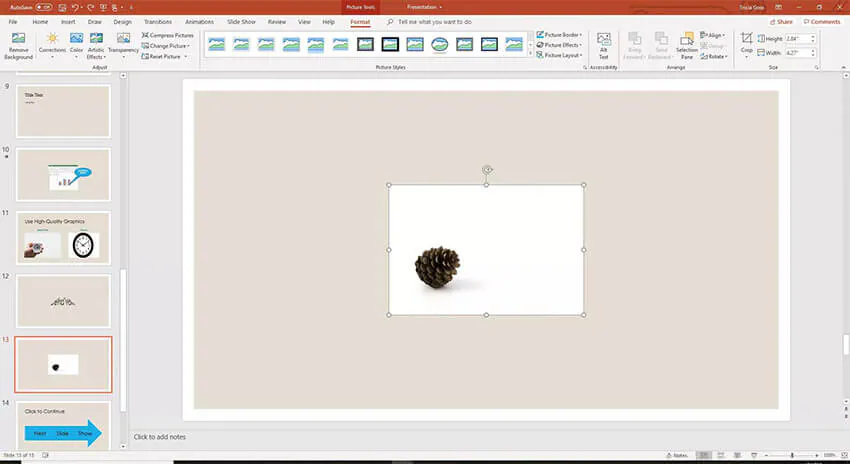Select slide 12 thumbnail
The height and width of the screenshot is (464, 850).
pos(63,301)
